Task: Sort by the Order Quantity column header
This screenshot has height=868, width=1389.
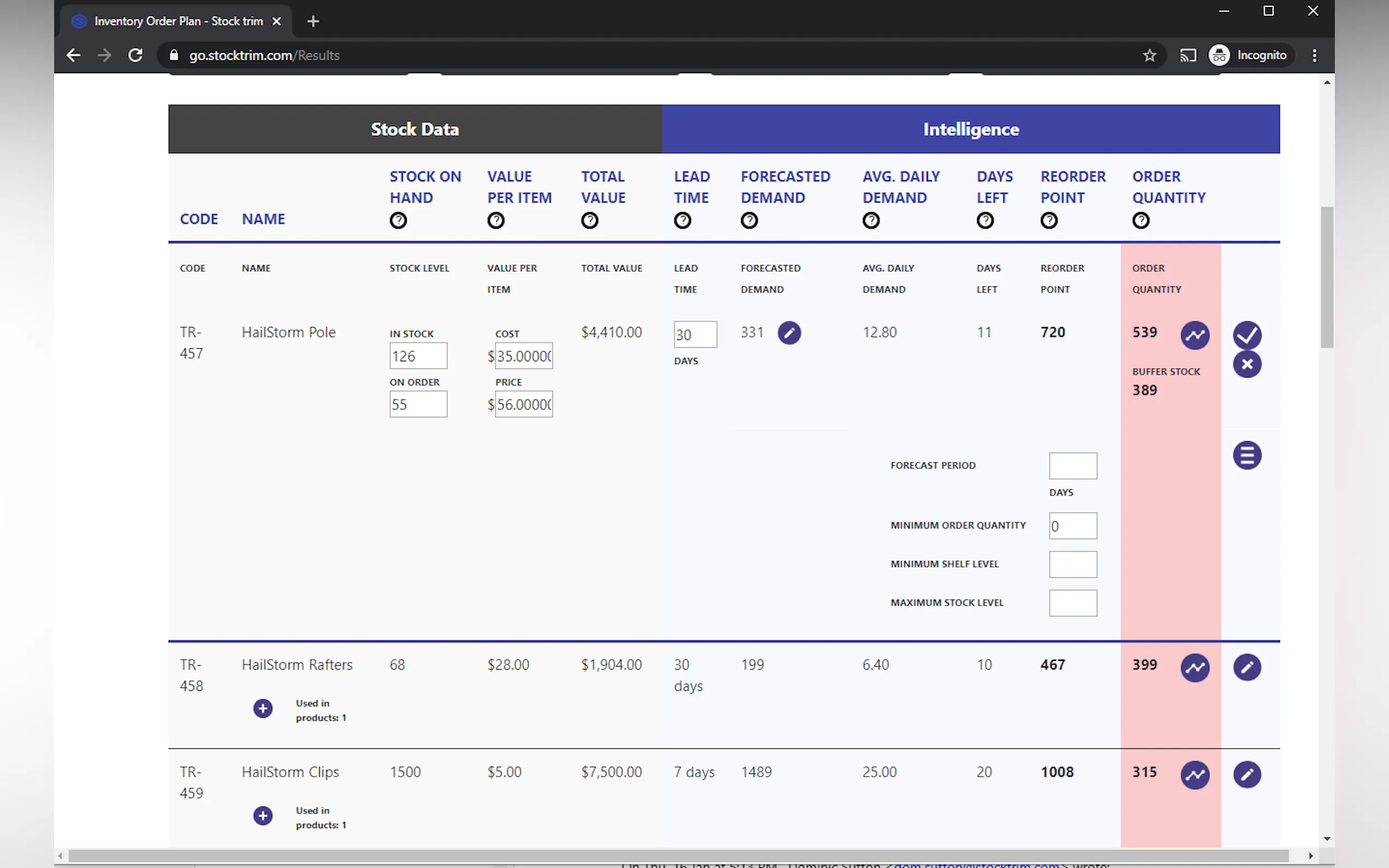Action: coord(1168,186)
